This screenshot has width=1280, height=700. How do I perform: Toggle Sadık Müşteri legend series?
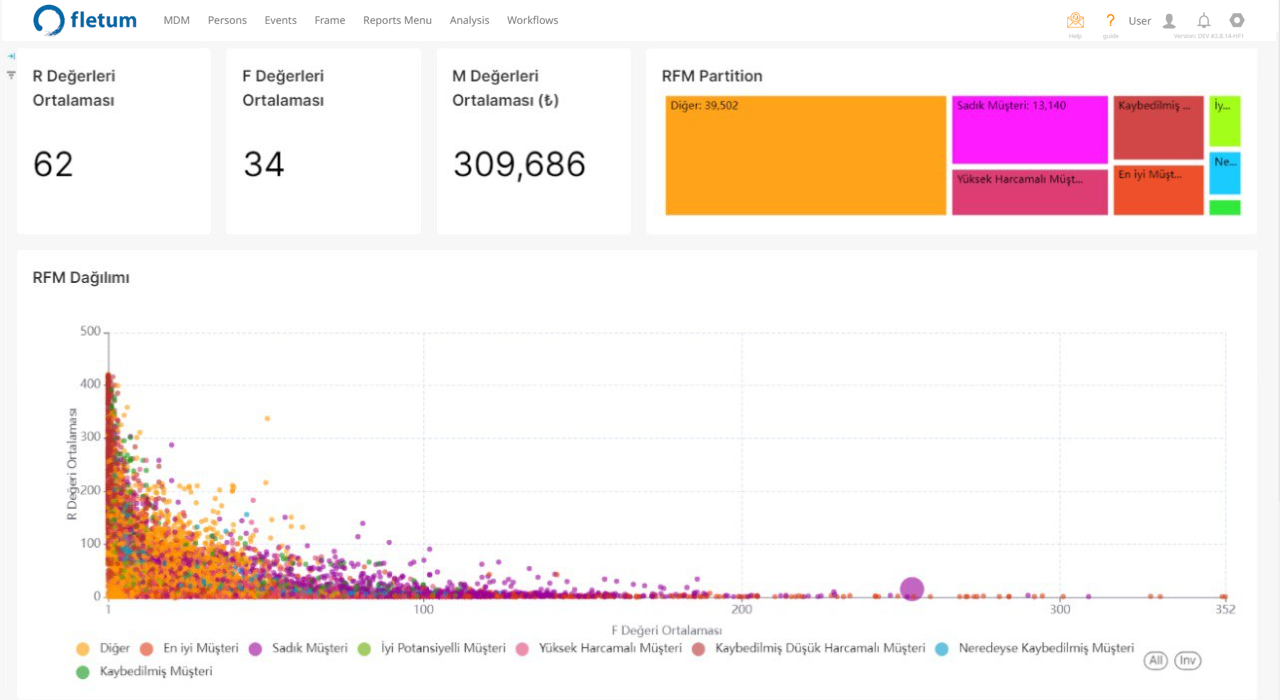pos(298,648)
